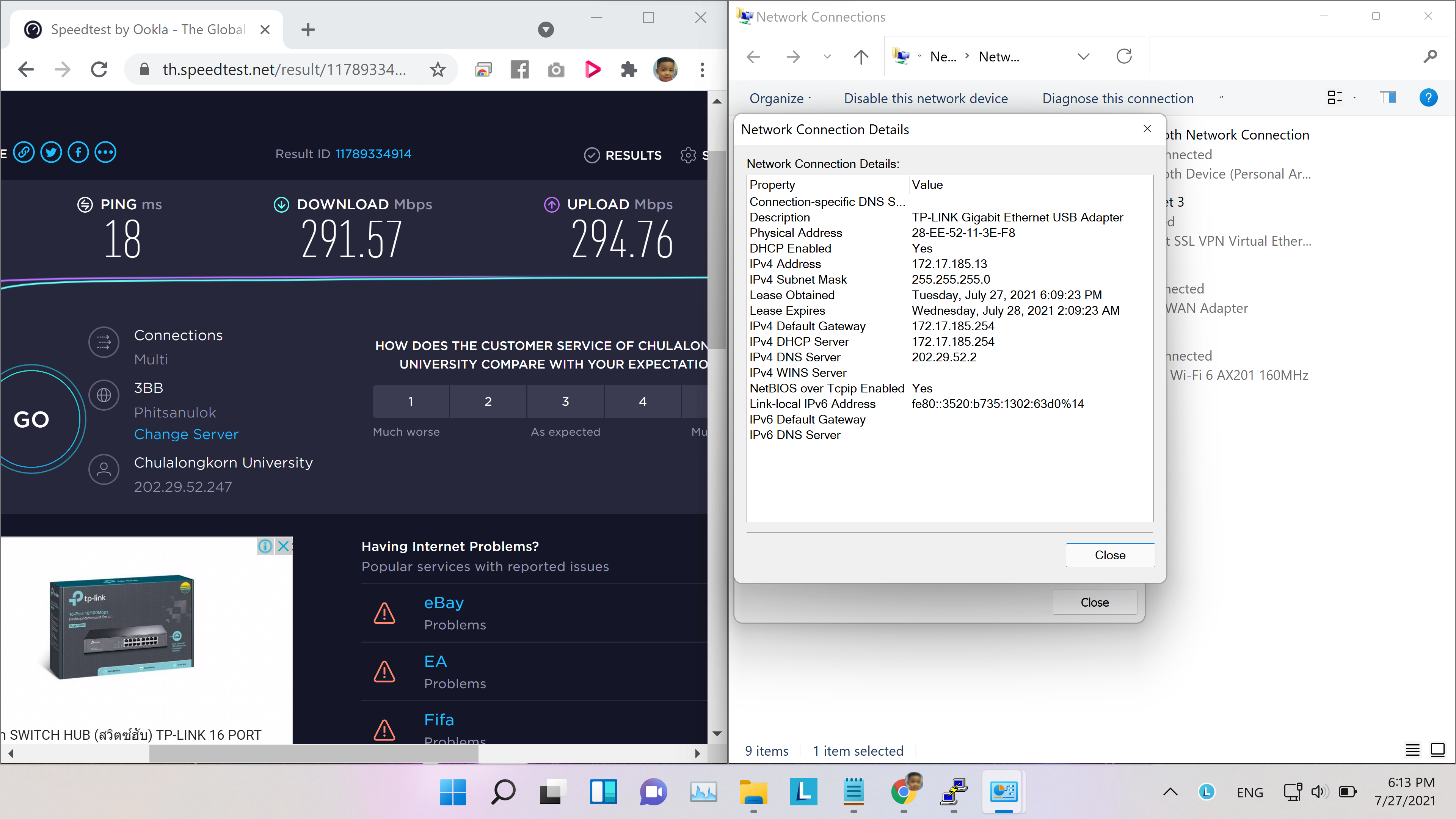
Task: Toggle the preview pane icon
Action: click(x=1387, y=98)
